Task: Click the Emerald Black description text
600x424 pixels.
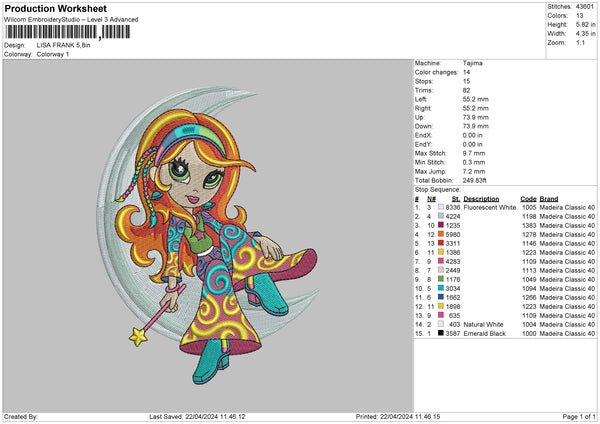Action: pos(484,334)
